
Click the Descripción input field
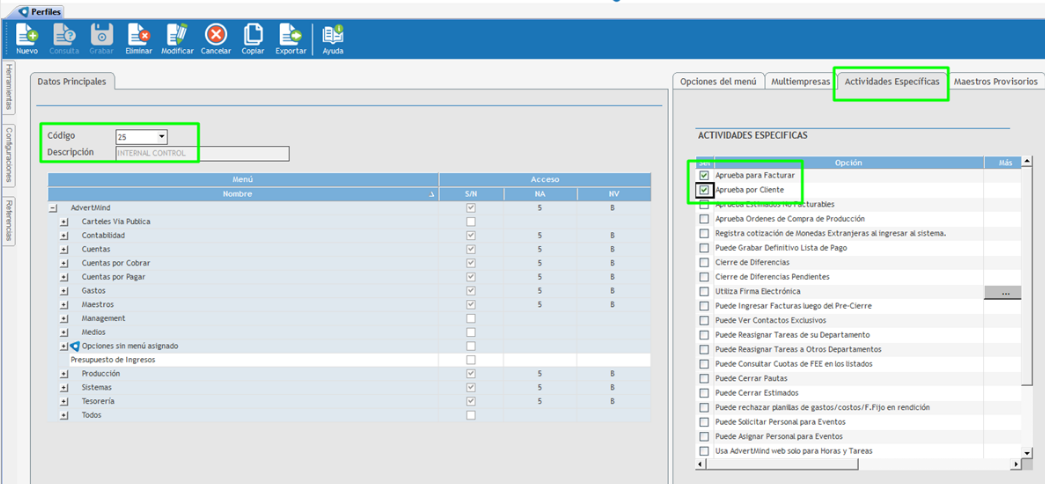[202, 153]
